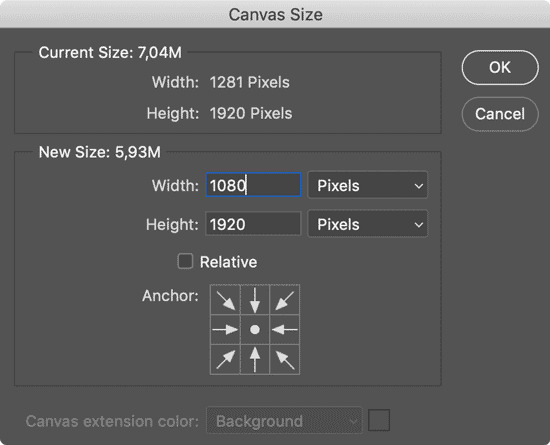Enable the Relative checkbox
Viewport: 550px width, 445px height.
click(x=185, y=261)
